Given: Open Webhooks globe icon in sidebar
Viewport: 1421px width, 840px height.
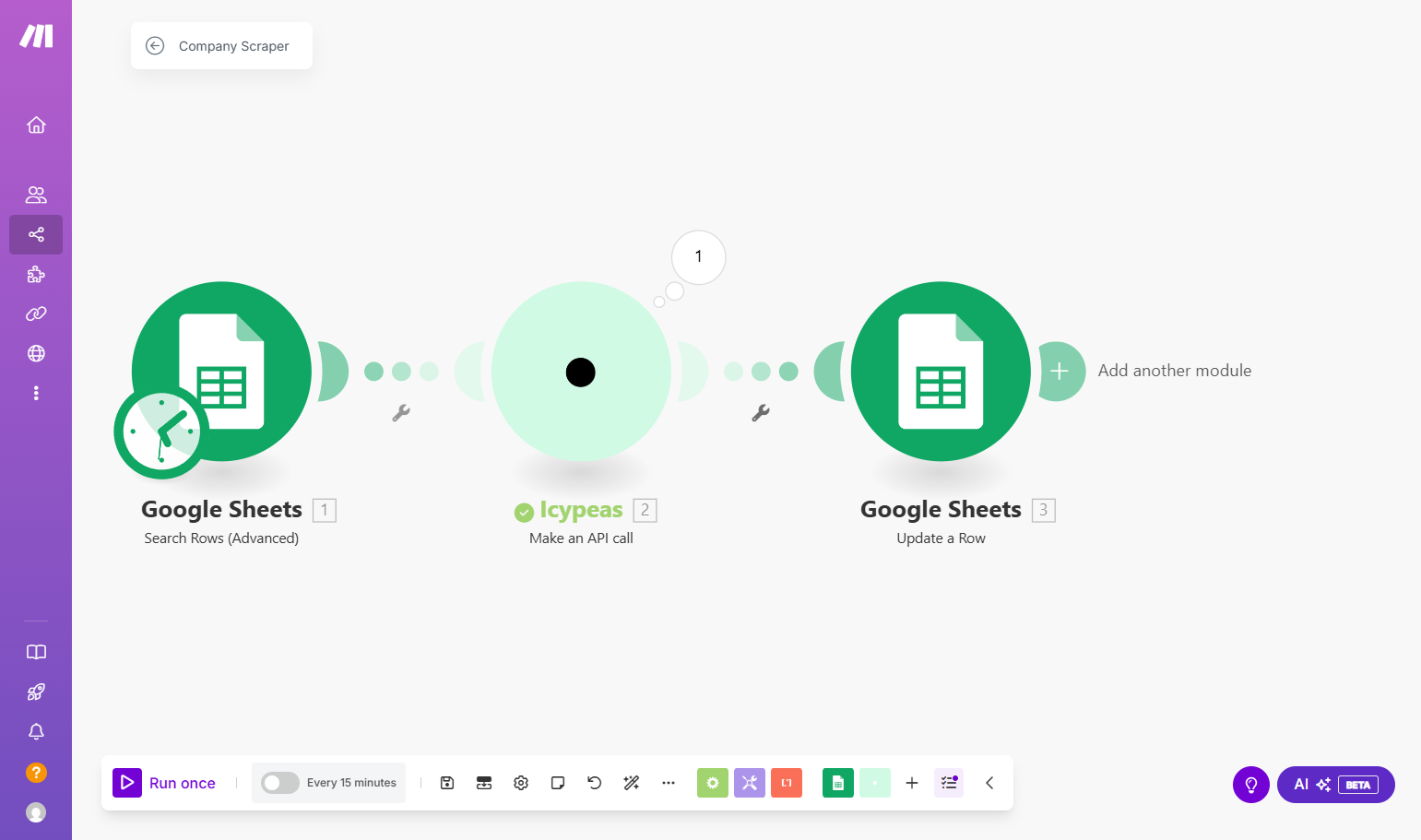Looking at the screenshot, I should coord(36,353).
